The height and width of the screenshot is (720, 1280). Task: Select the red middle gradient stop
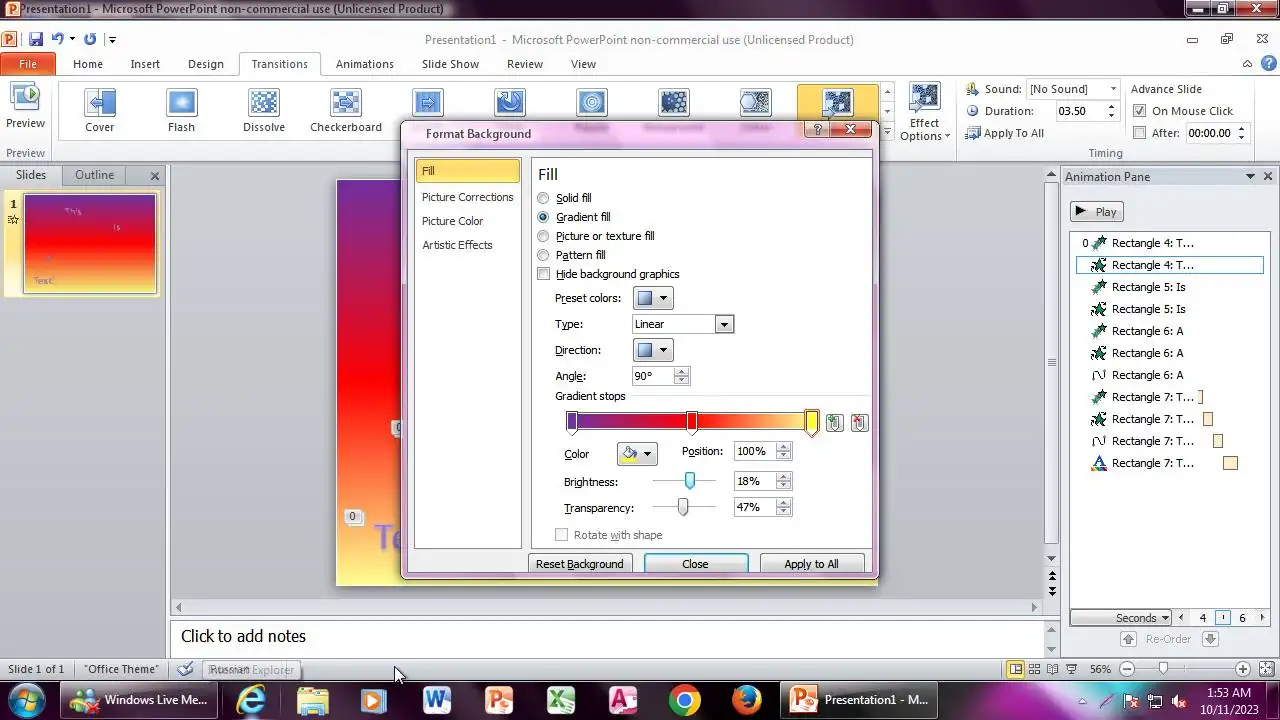(x=692, y=423)
